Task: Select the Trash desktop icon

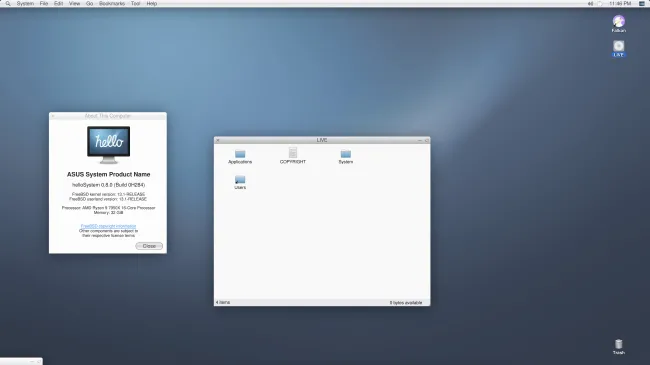Action: (618, 346)
